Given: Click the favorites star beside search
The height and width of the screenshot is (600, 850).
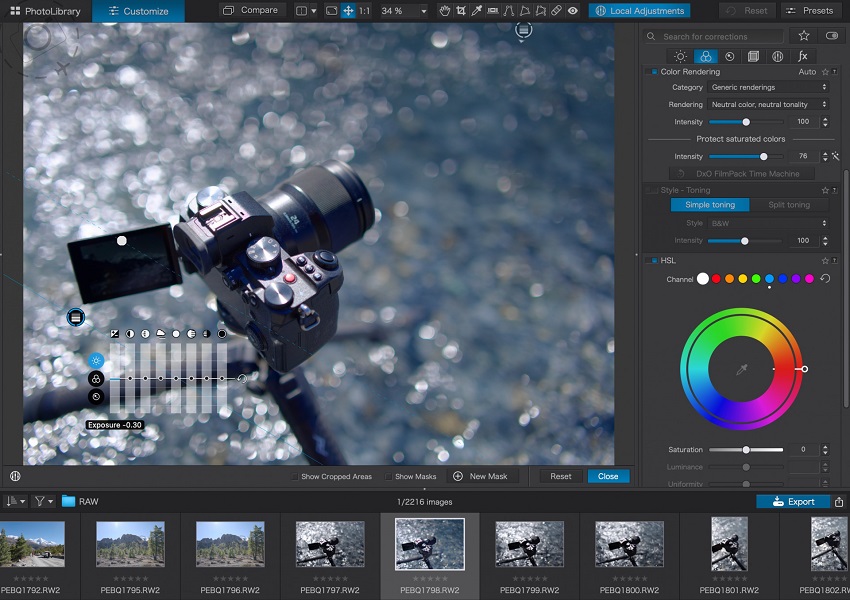Looking at the screenshot, I should [x=804, y=36].
